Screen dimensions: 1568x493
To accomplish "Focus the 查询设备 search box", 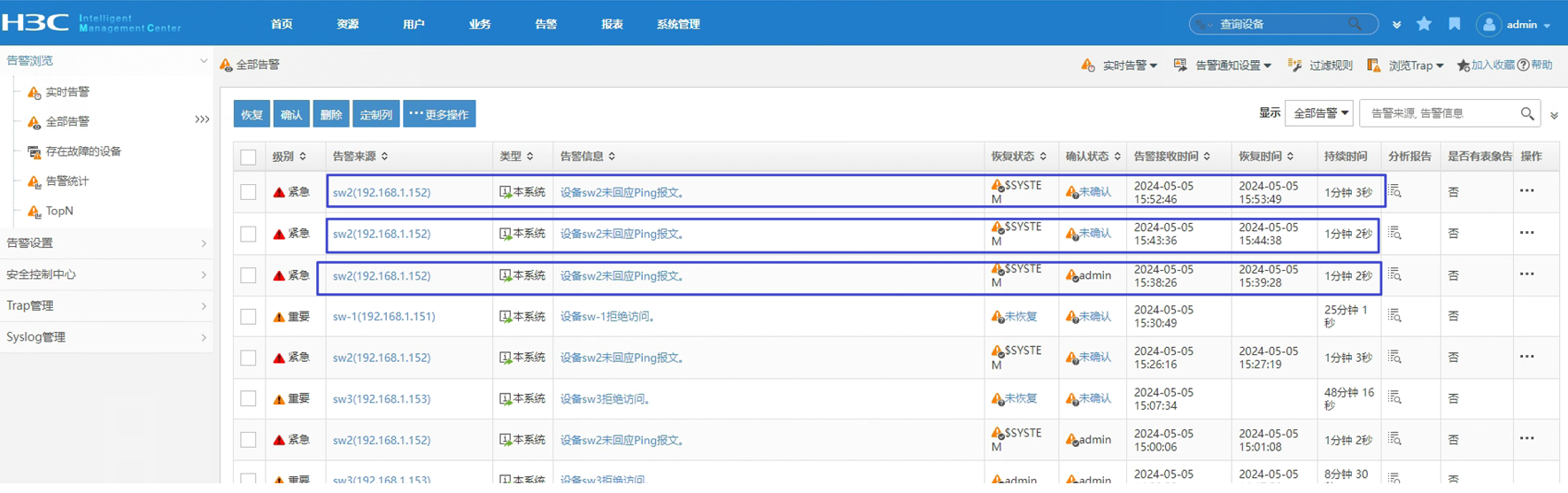I will point(1282,24).
